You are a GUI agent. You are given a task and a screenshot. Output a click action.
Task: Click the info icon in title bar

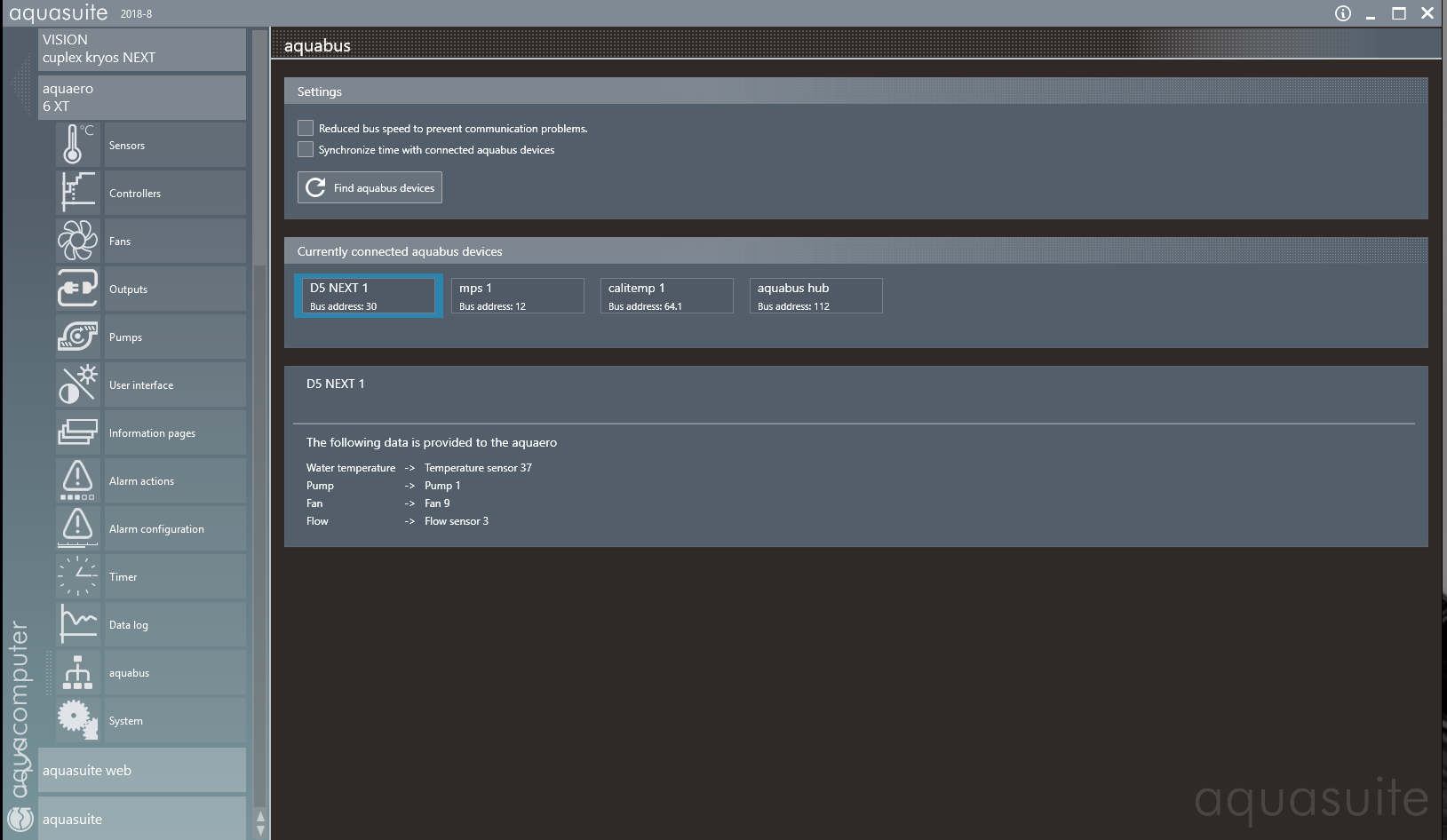[1342, 13]
